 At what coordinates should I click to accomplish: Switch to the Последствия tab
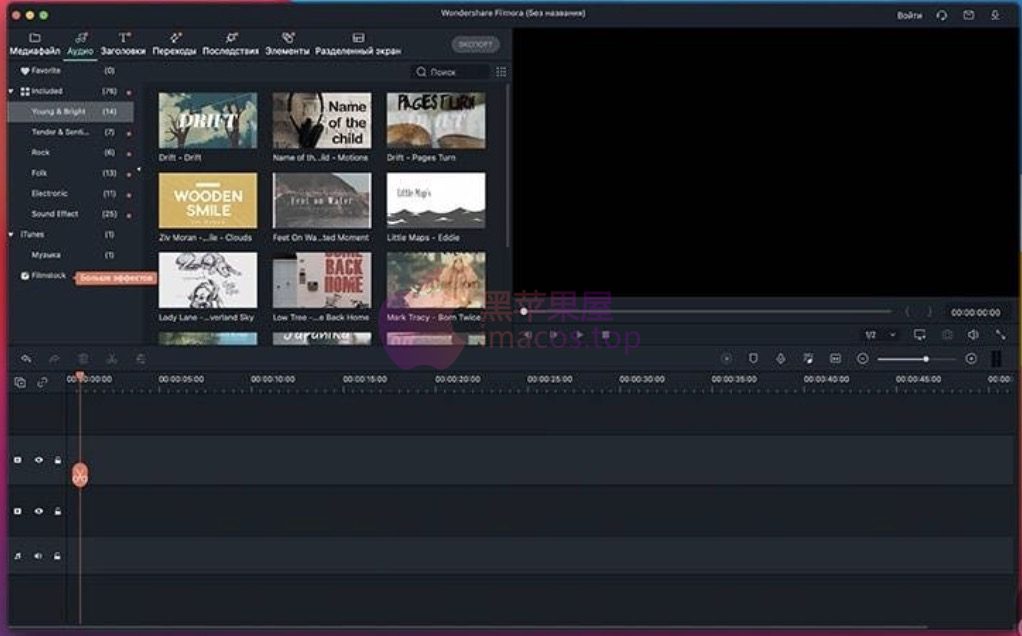(231, 44)
